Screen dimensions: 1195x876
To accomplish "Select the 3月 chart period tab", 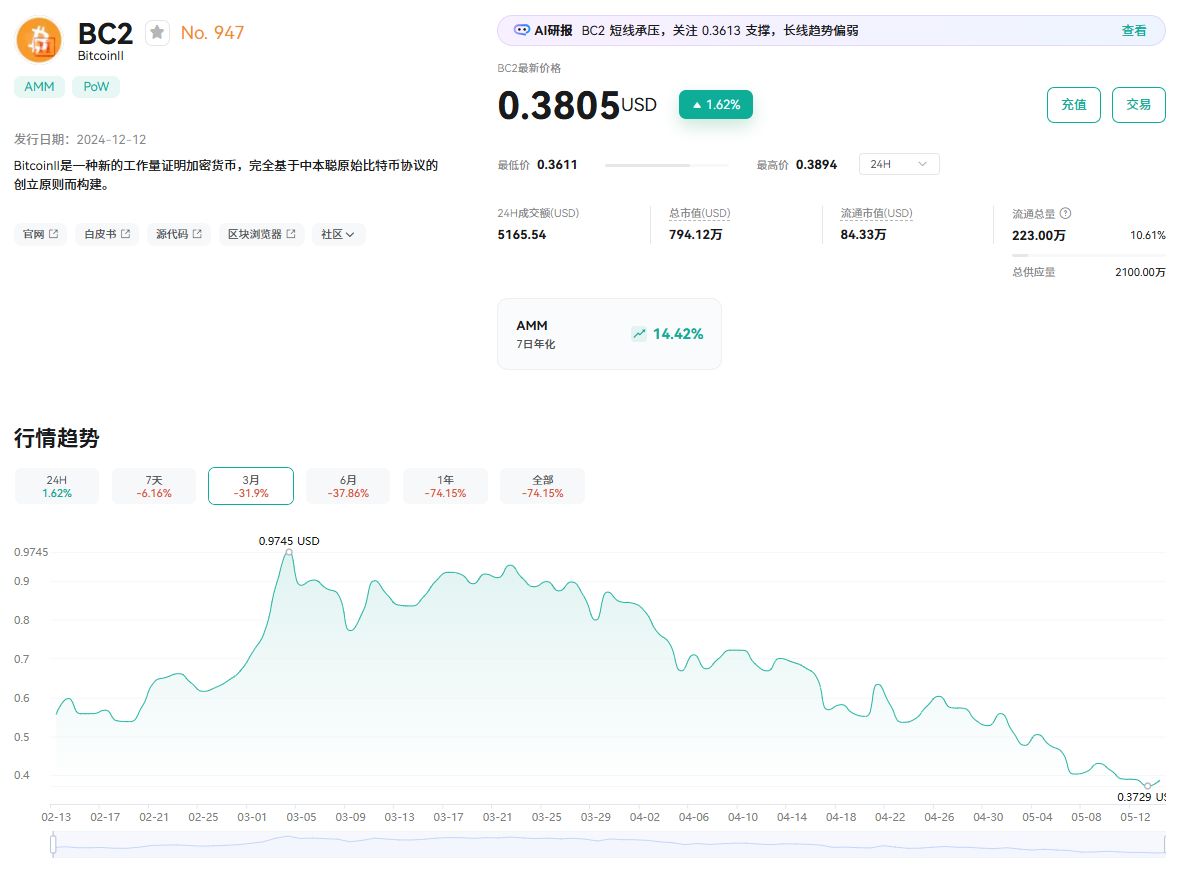I will click(251, 486).
